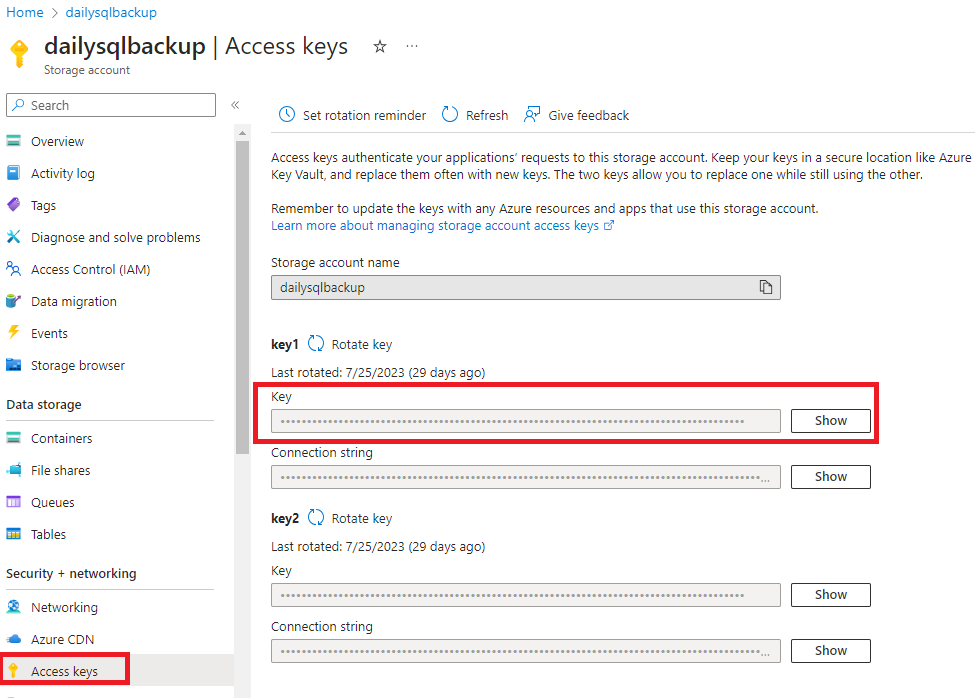Click the sidebar vertical scrollbar thumb
Screen dimensions: 975x698
(x=243, y=297)
